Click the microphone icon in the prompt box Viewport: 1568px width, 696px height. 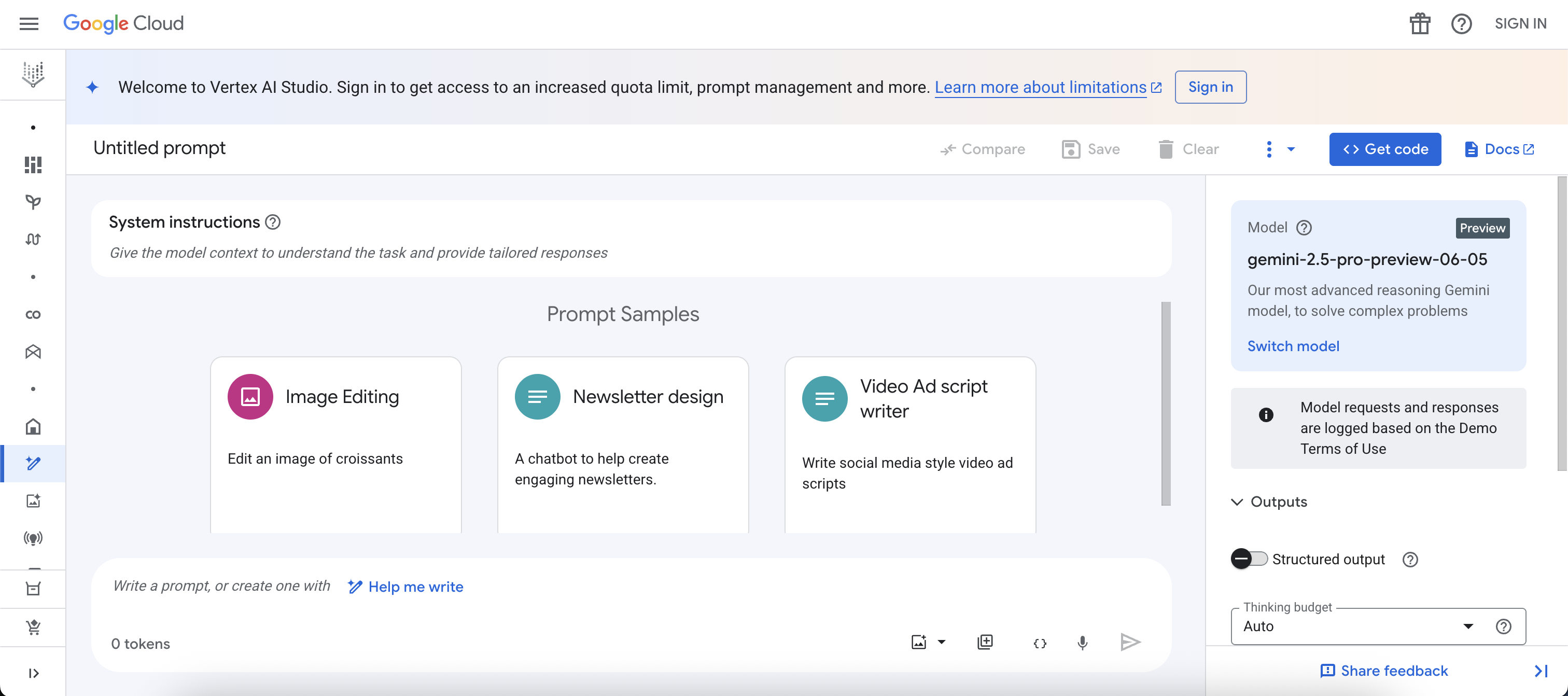point(1082,643)
